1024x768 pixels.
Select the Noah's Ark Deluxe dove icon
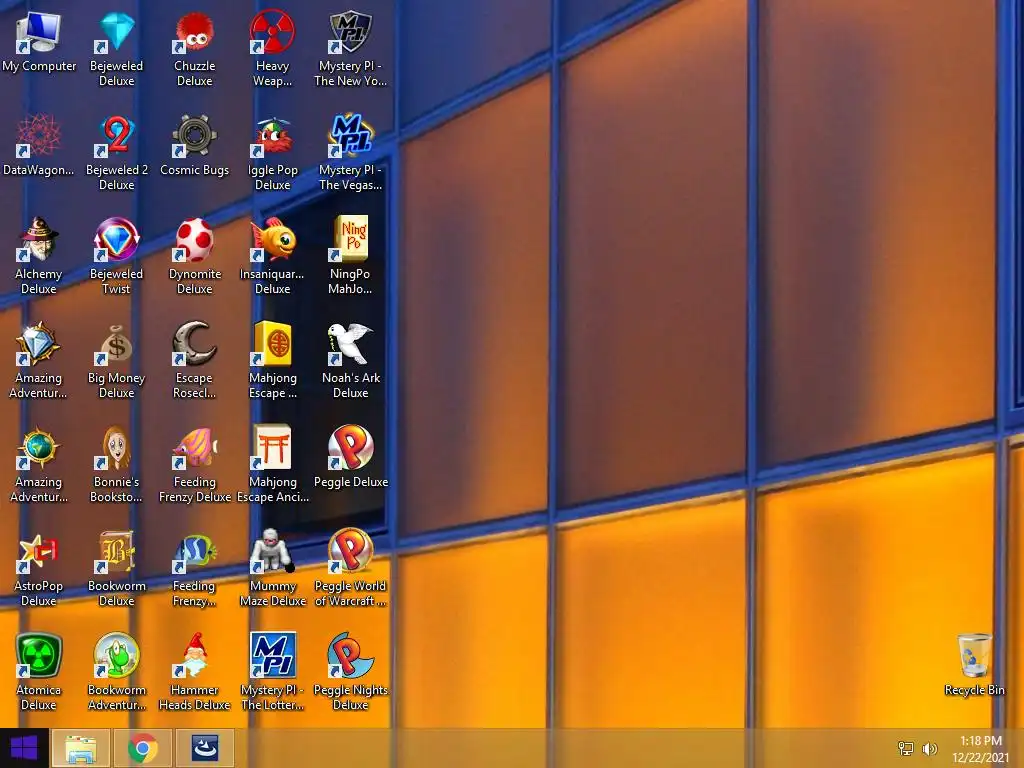click(x=351, y=344)
